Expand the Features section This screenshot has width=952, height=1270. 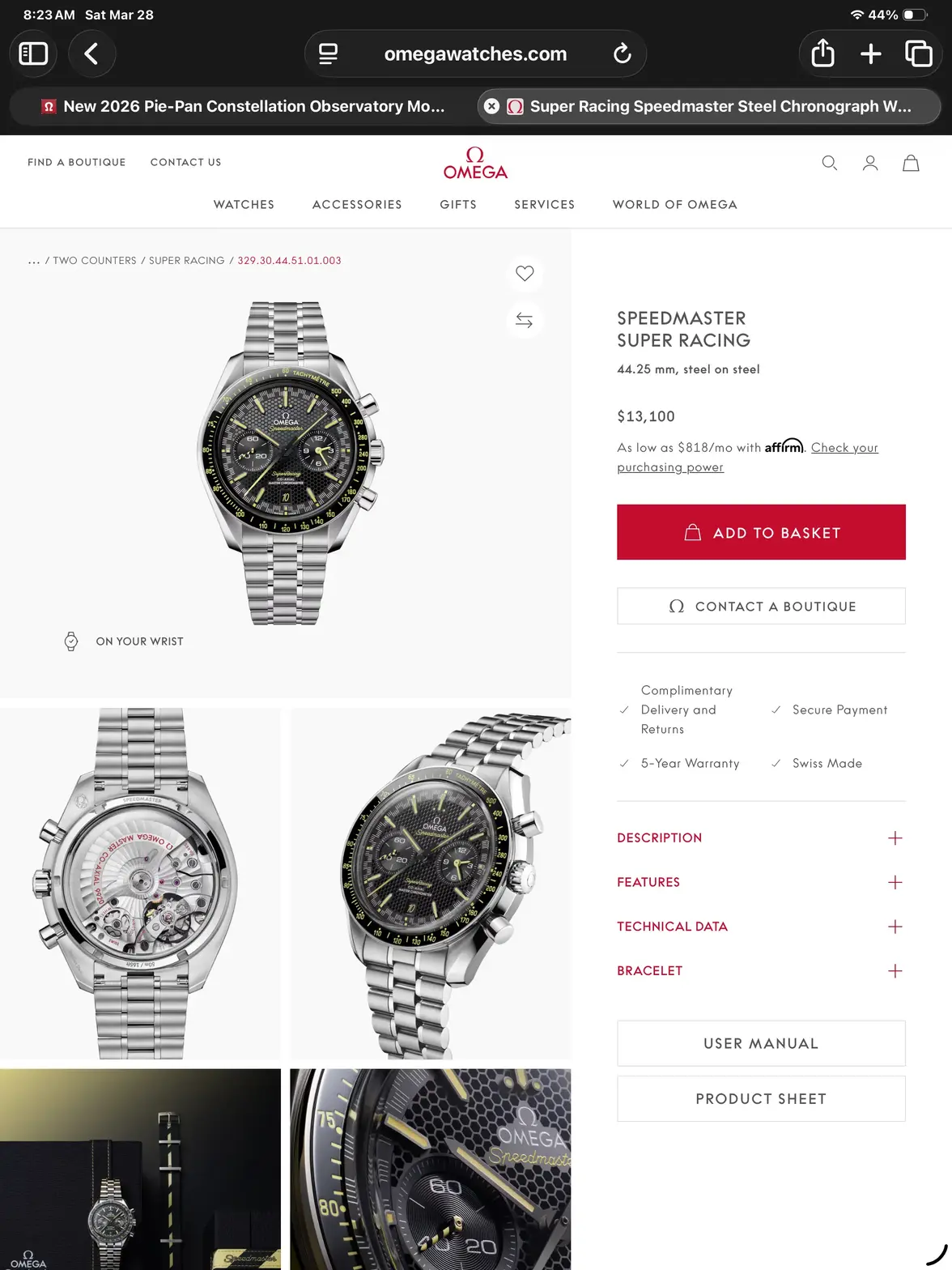pos(761,882)
